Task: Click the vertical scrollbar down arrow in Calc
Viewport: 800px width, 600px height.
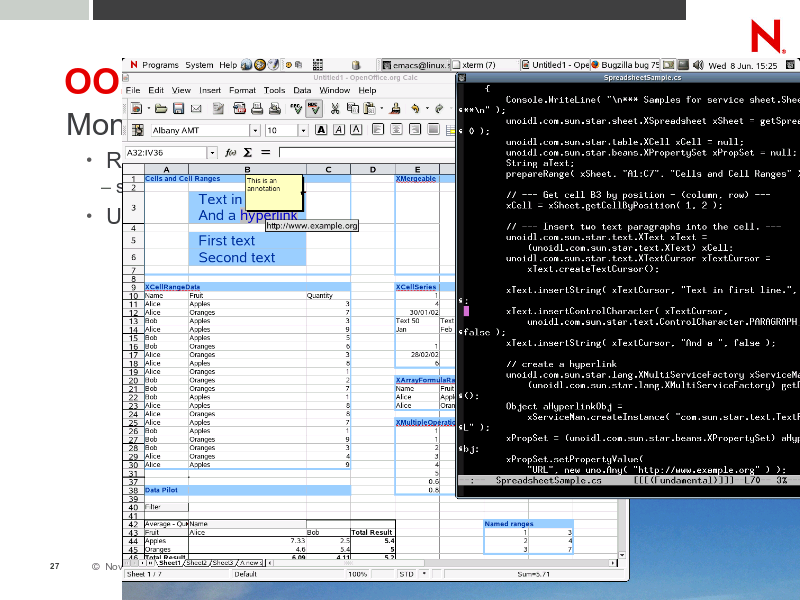Action: (622, 555)
